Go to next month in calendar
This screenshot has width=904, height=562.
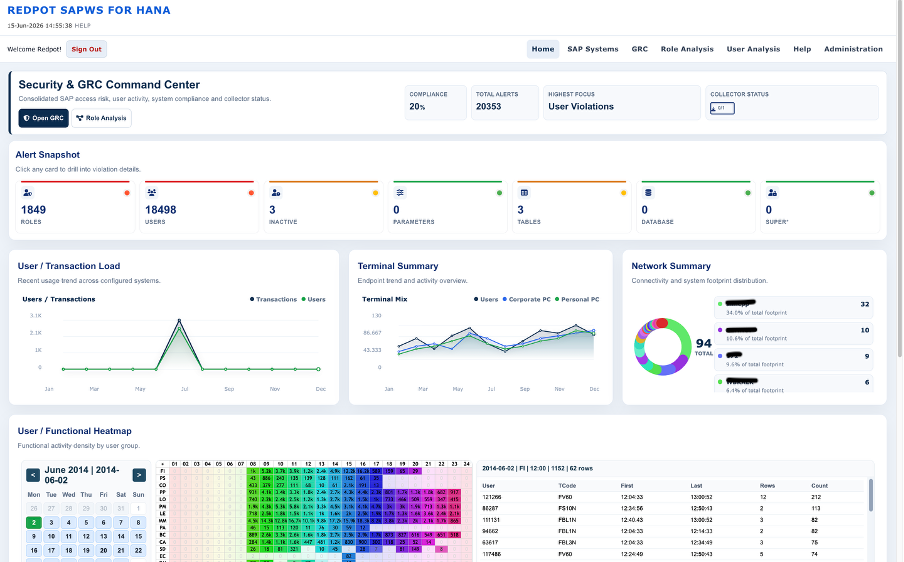[139, 475]
